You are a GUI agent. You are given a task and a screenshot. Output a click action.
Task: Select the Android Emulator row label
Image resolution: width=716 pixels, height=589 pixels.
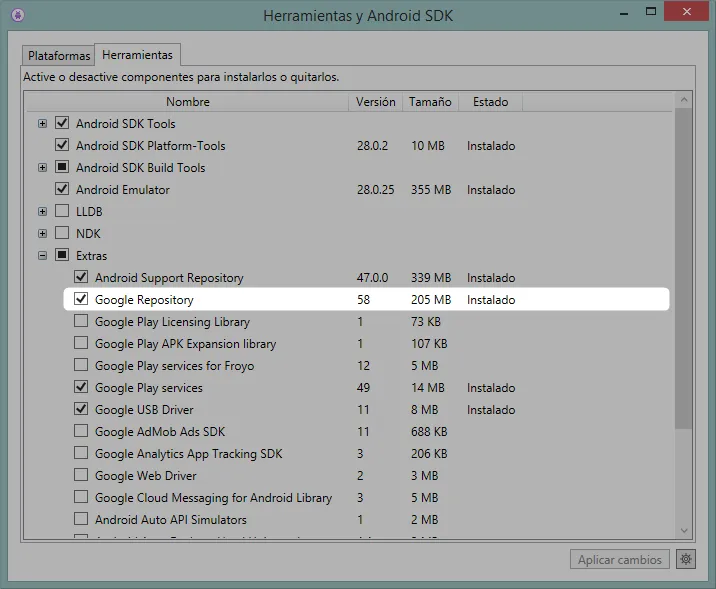coord(123,189)
